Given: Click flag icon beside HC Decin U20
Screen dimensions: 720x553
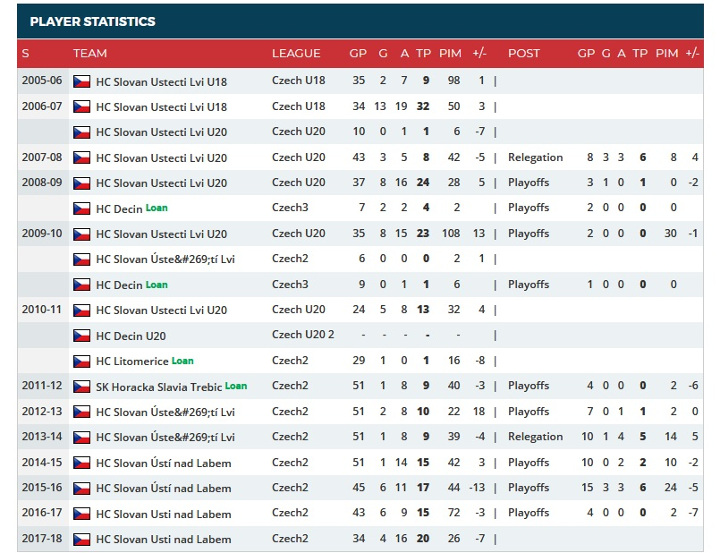Looking at the screenshot, I should [x=82, y=336].
